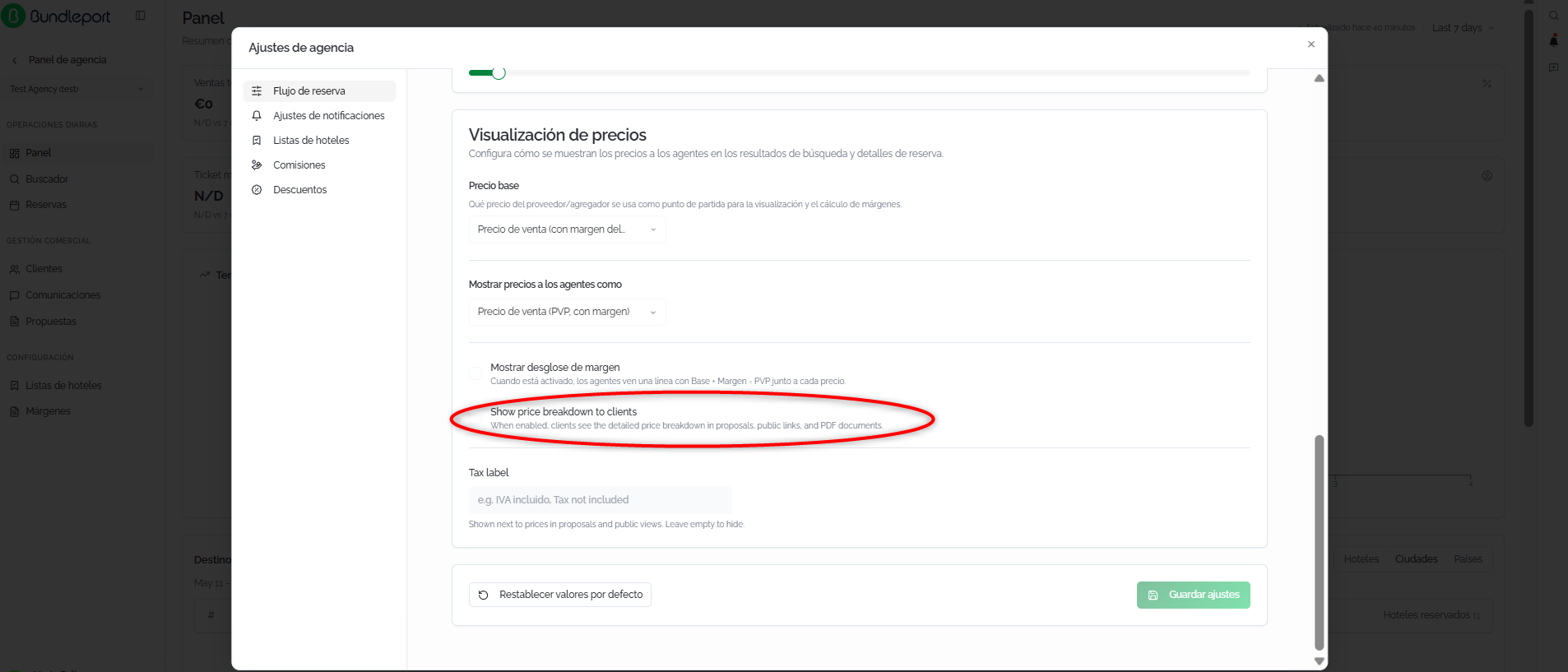Viewport: 1568px width, 672px height.
Task: Click the green slider handle at the top
Action: tap(499, 73)
